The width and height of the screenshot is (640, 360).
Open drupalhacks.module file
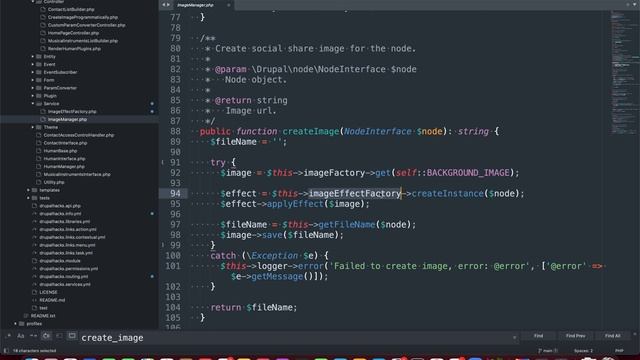tap(60, 260)
